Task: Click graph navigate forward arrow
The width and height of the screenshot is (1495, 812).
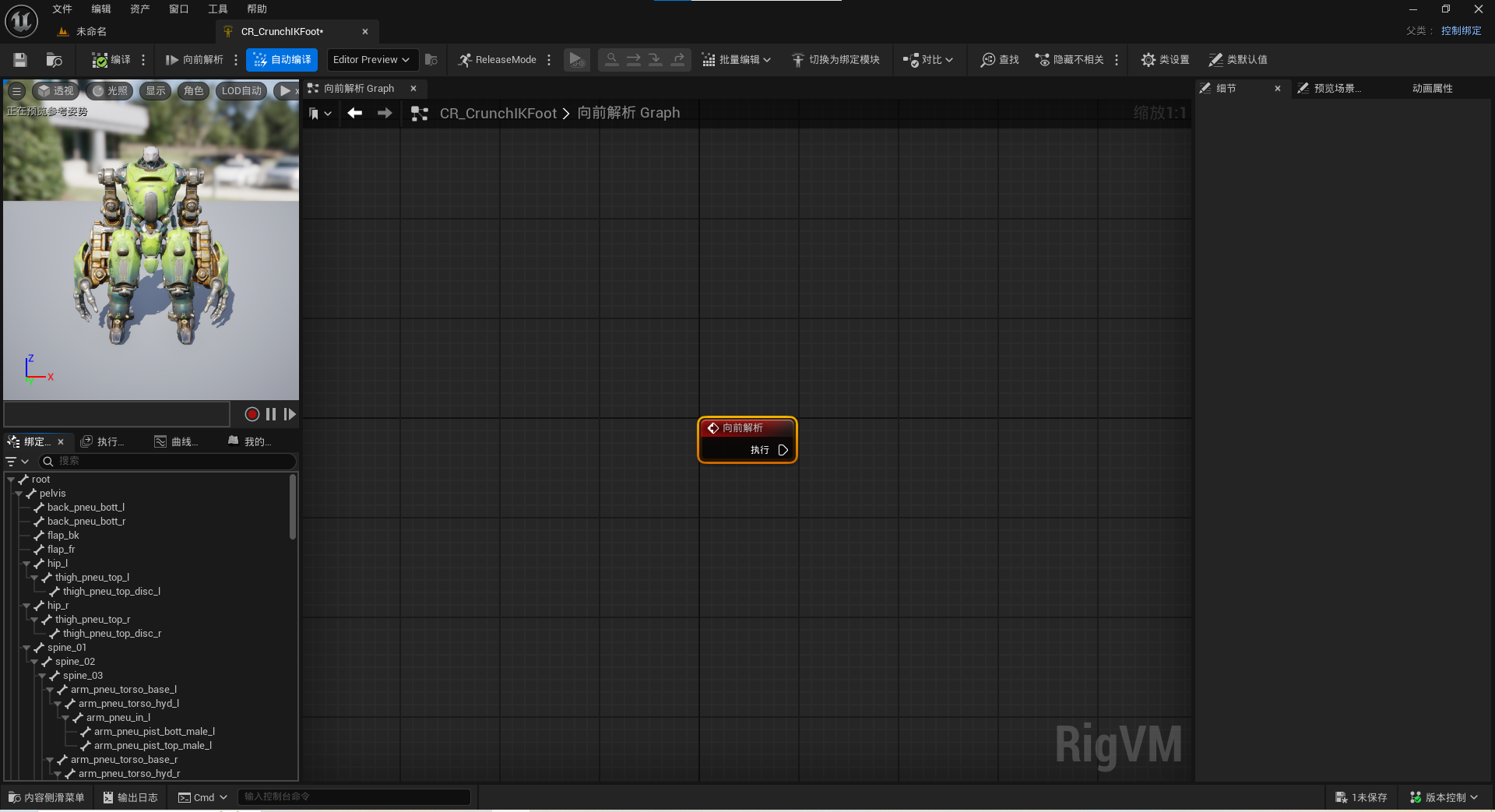Action: [385, 114]
